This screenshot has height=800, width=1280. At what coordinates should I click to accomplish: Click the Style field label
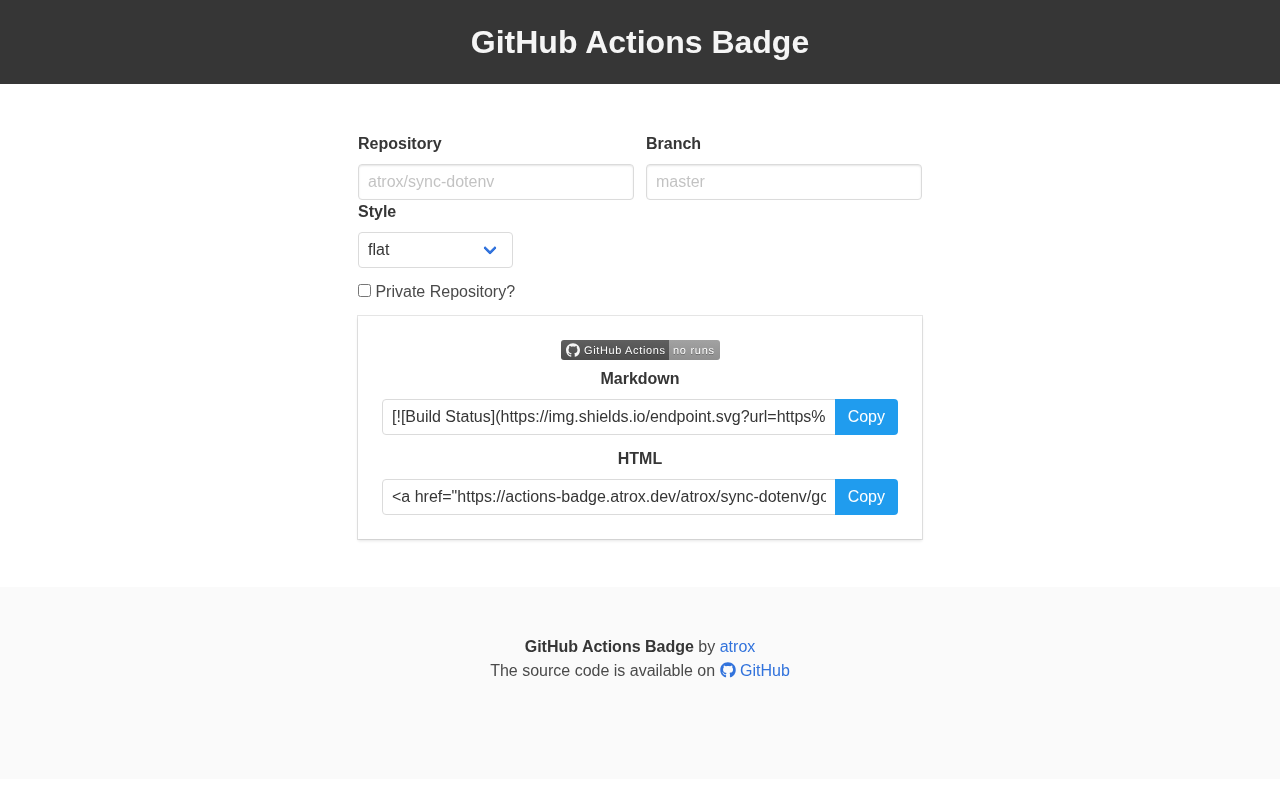[x=377, y=212]
